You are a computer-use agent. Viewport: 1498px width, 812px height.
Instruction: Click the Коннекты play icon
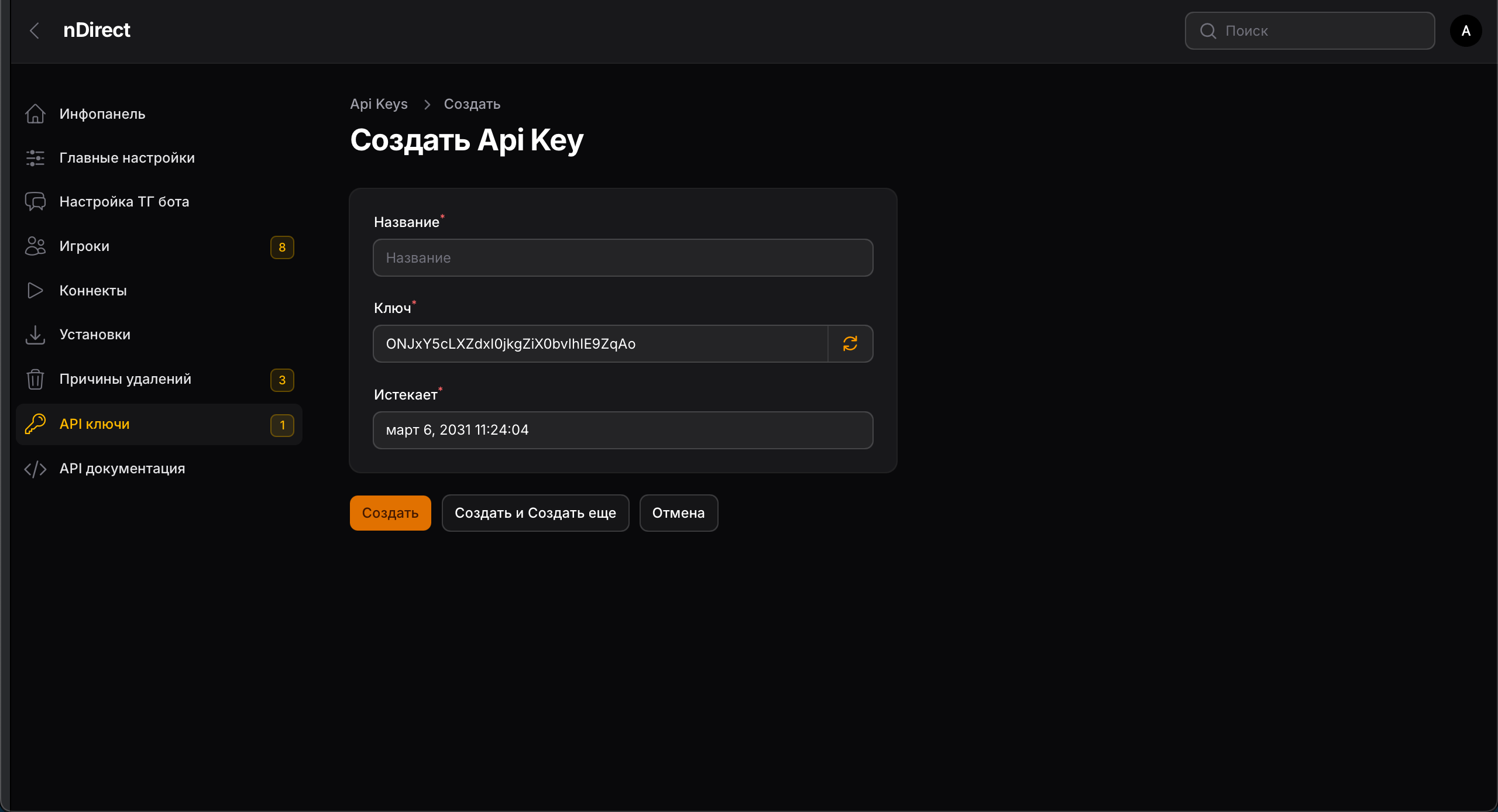35,291
